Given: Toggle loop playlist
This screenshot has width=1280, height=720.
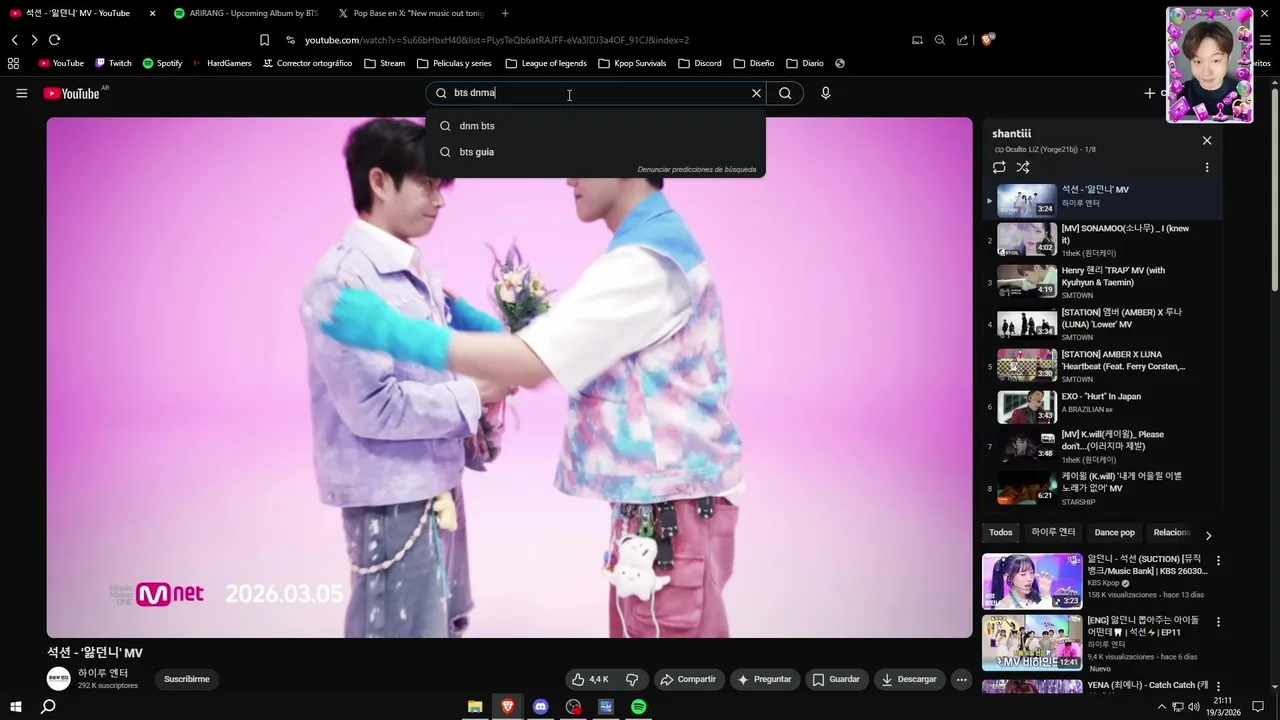Looking at the screenshot, I should pos(999,167).
